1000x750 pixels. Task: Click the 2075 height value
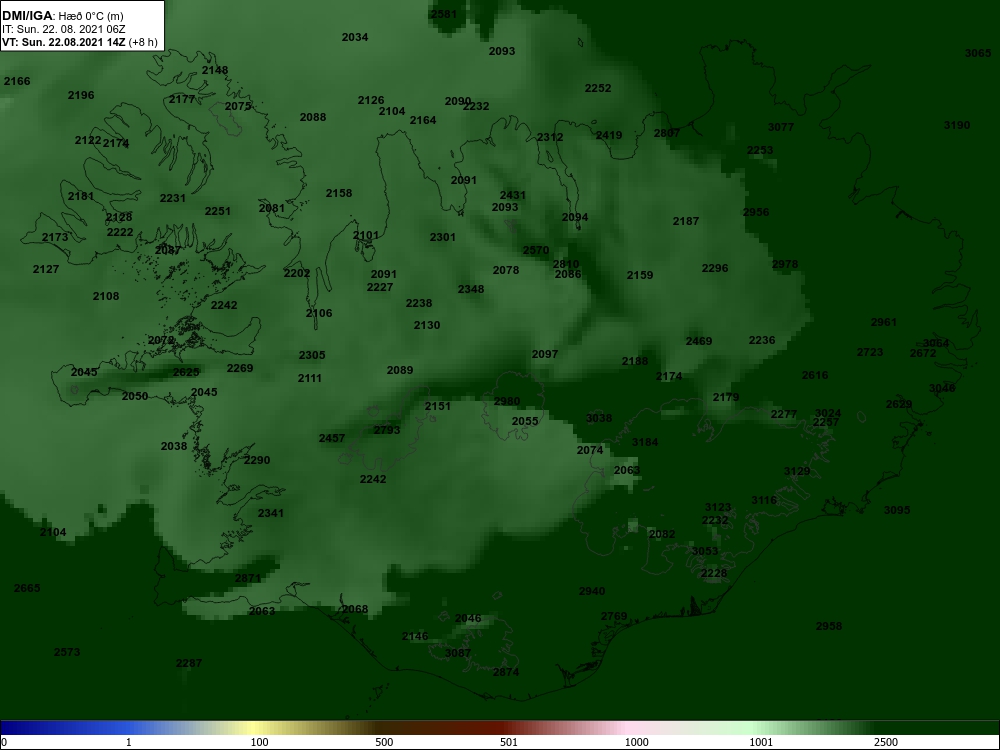pyautogui.click(x=238, y=106)
